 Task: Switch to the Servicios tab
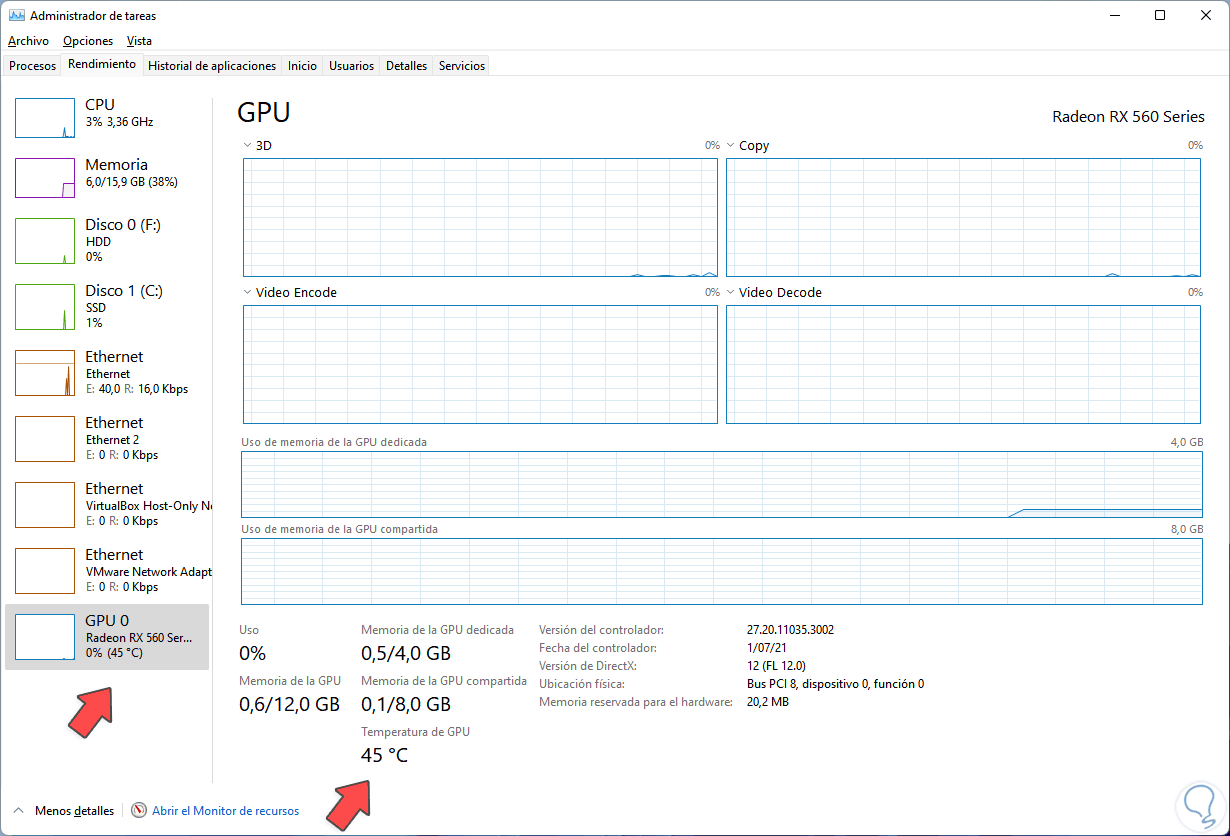[x=462, y=66]
